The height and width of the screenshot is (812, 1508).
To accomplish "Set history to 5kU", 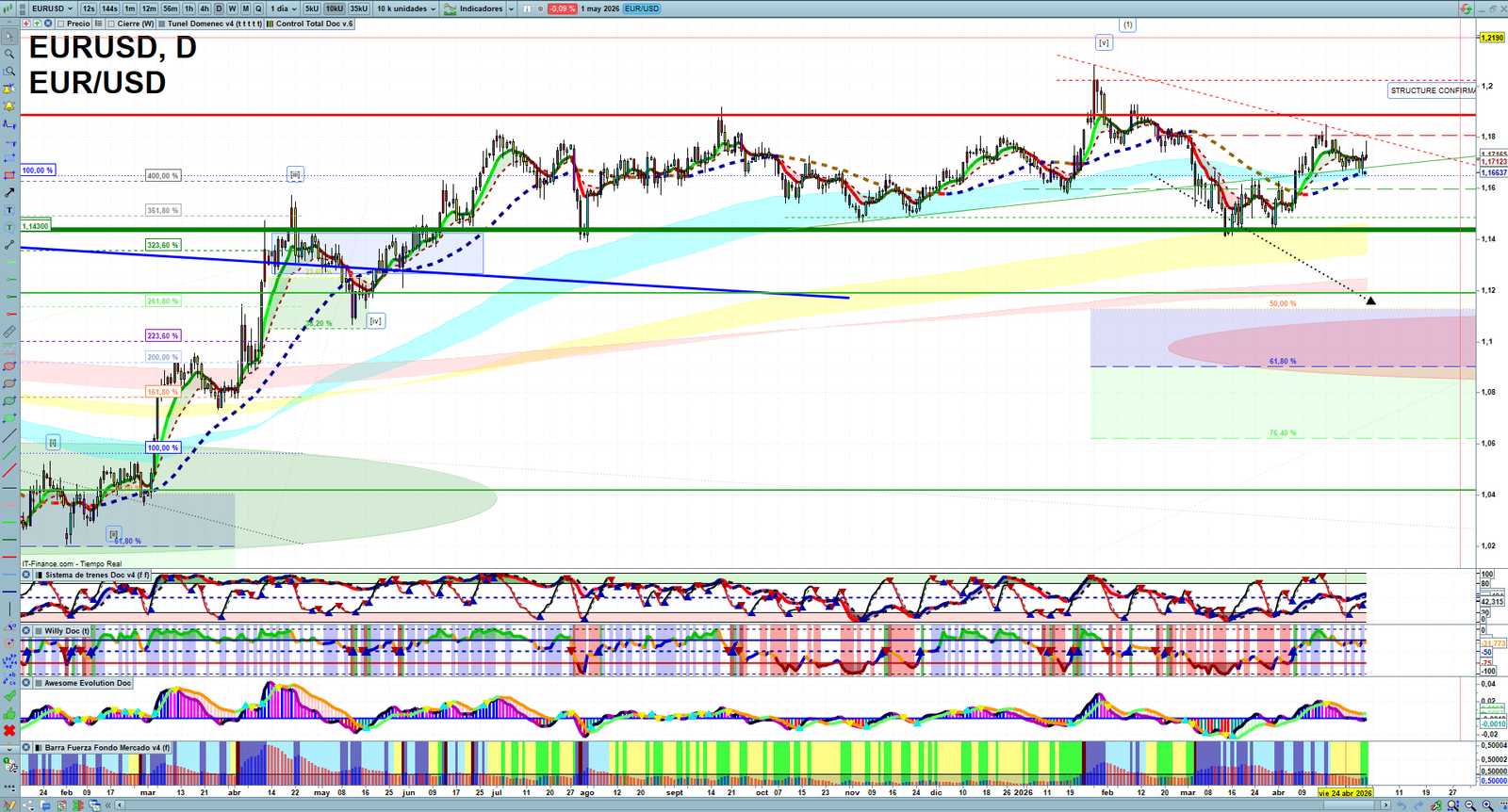I will tap(312, 8).
